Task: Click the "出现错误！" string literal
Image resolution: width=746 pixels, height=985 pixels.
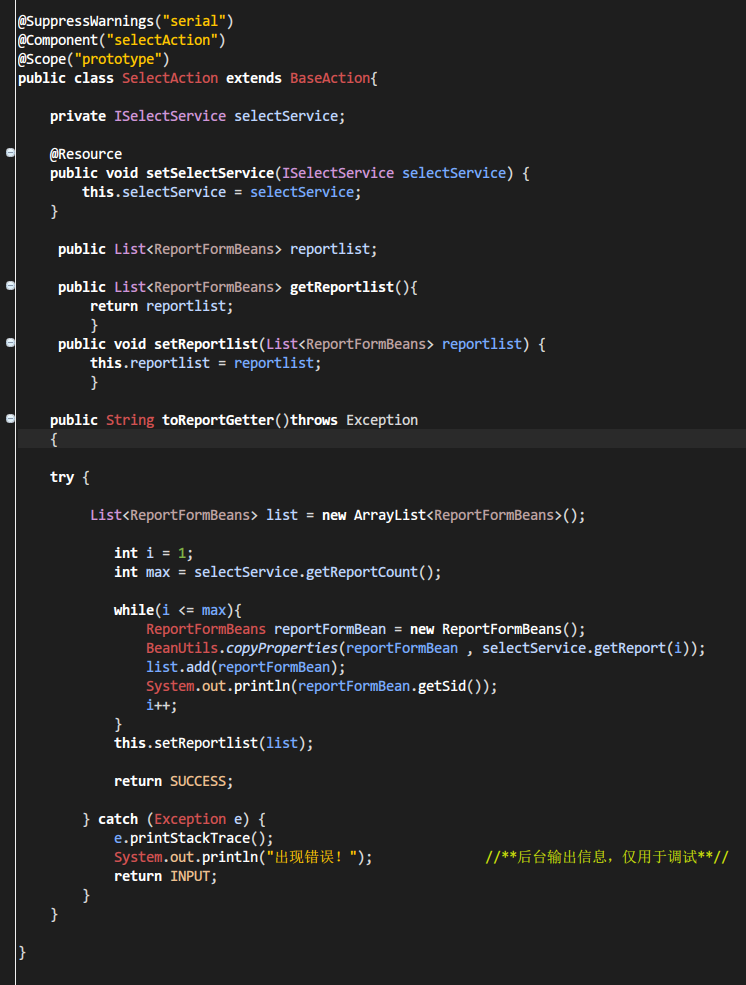Action: click(312, 857)
